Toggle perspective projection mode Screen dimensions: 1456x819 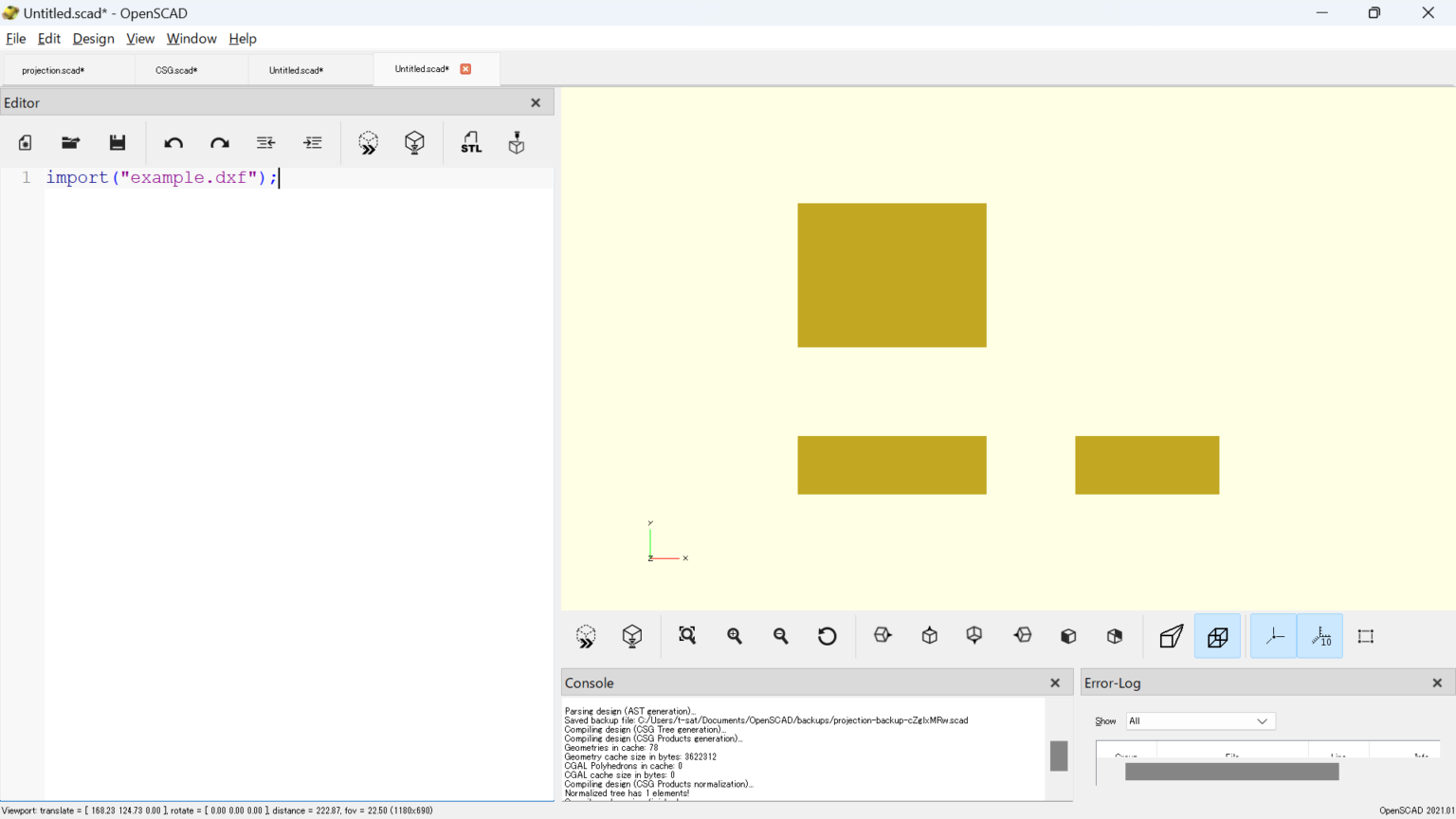pos(1171,636)
